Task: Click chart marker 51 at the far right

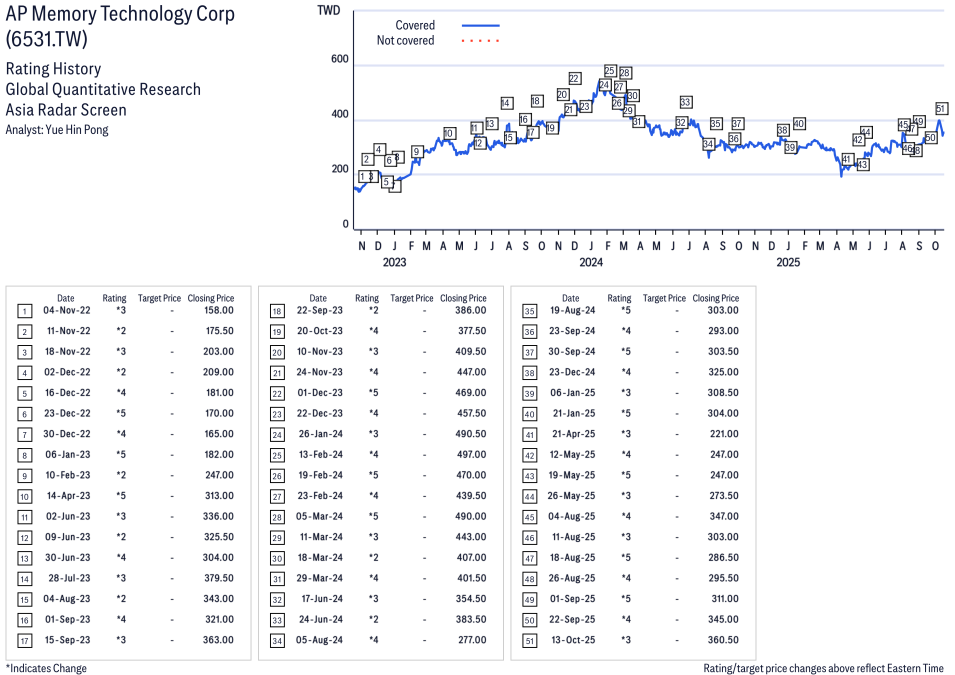Action: pyautogui.click(x=941, y=108)
